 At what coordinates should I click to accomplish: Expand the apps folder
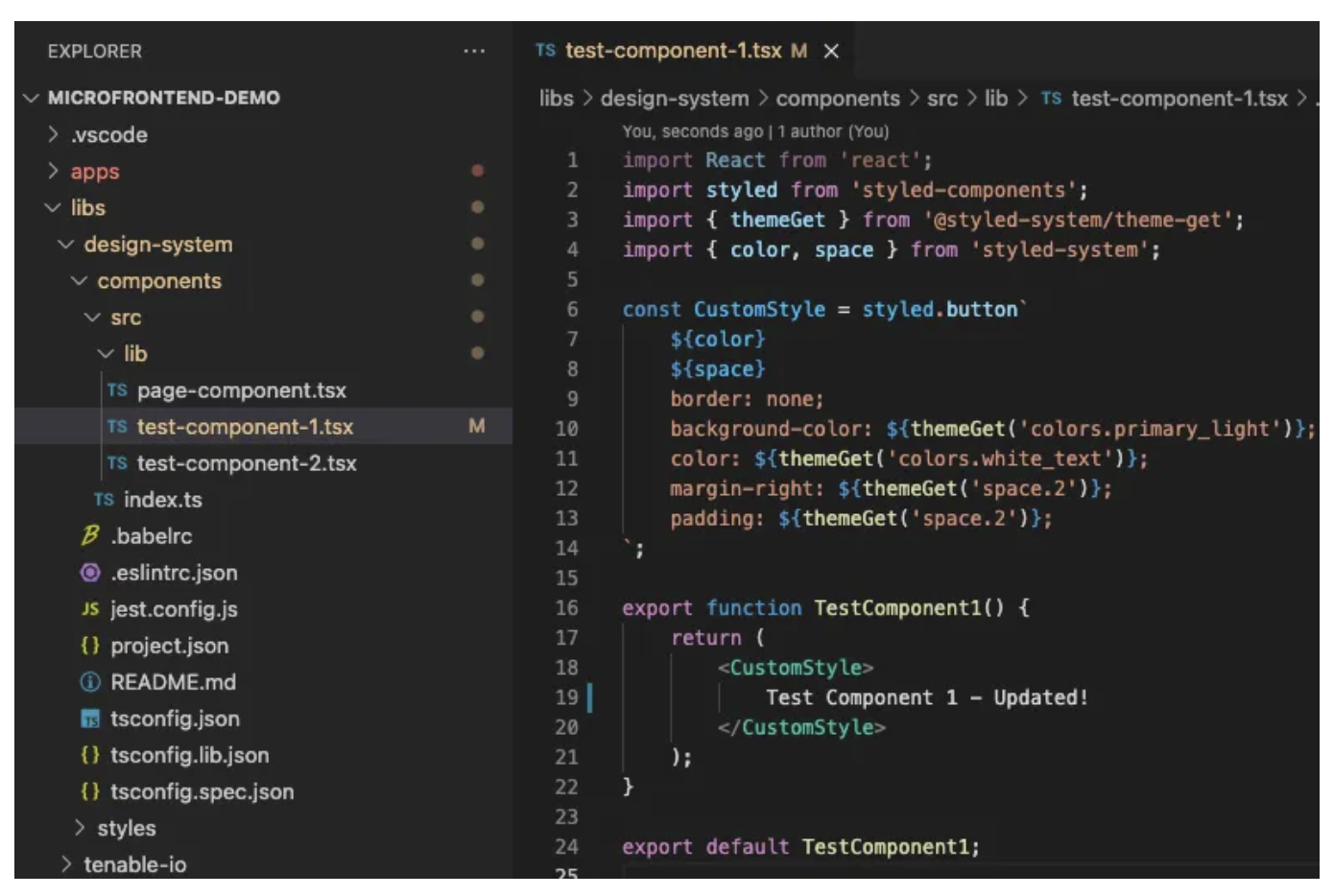pyautogui.click(x=54, y=171)
